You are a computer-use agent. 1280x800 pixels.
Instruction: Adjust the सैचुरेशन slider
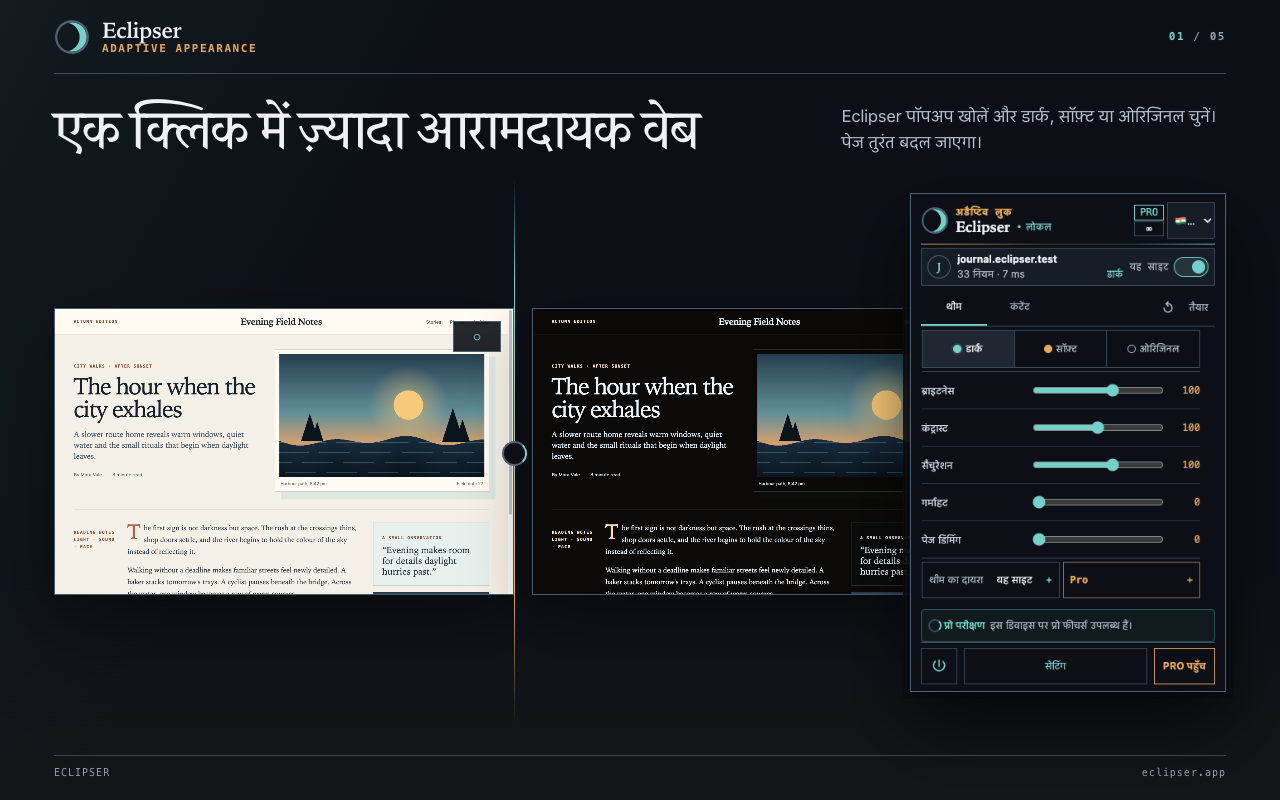click(x=1097, y=464)
